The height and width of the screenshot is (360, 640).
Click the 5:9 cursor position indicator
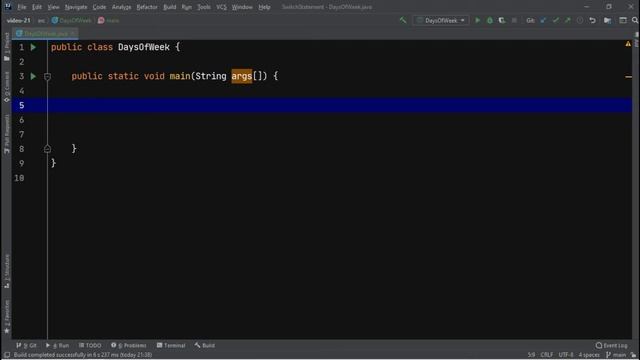point(531,355)
